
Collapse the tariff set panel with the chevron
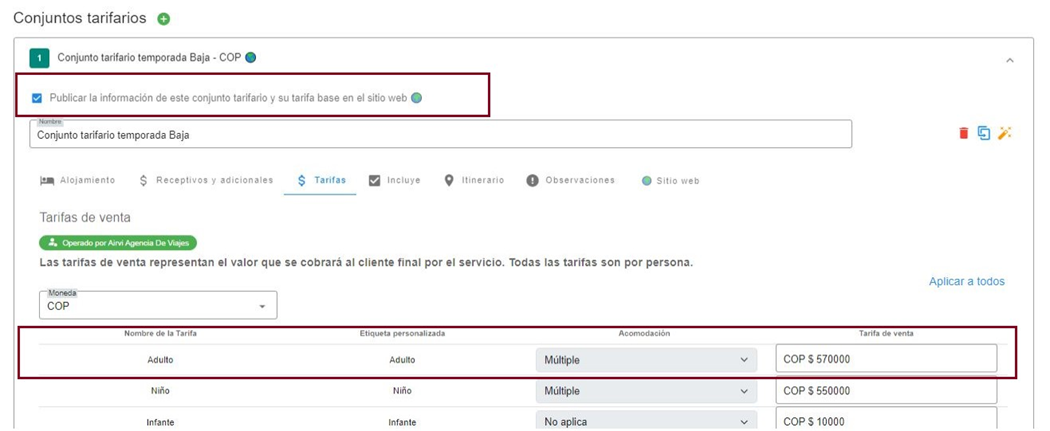(1009, 60)
